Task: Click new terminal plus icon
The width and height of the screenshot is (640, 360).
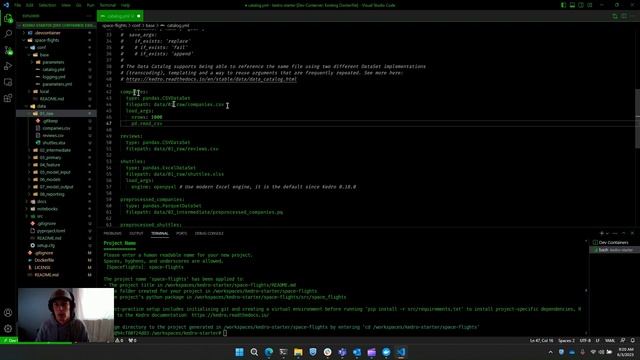Action: [x=602, y=233]
